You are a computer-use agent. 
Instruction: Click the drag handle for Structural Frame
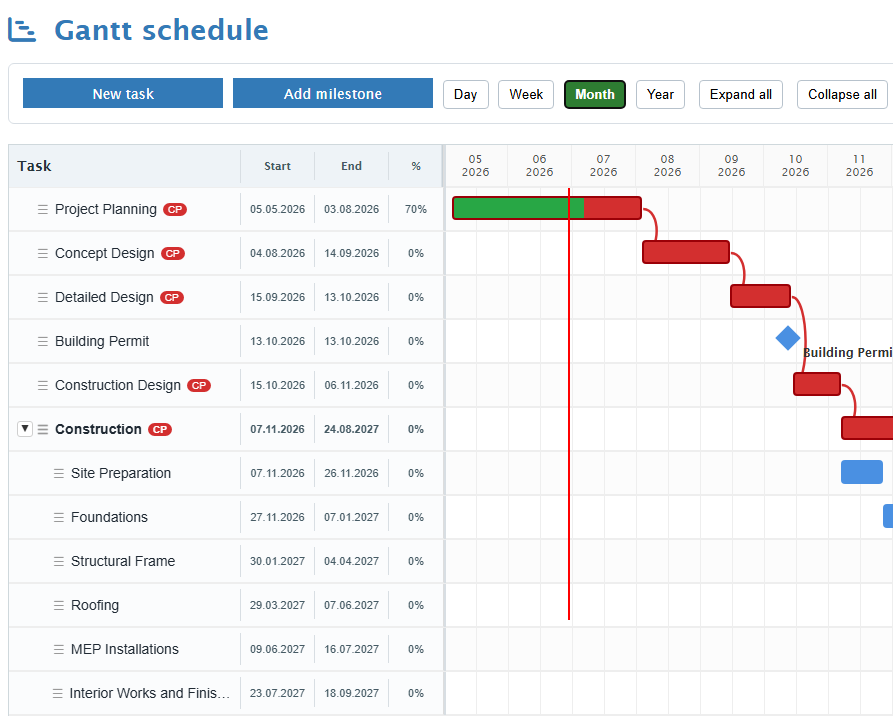click(59, 562)
